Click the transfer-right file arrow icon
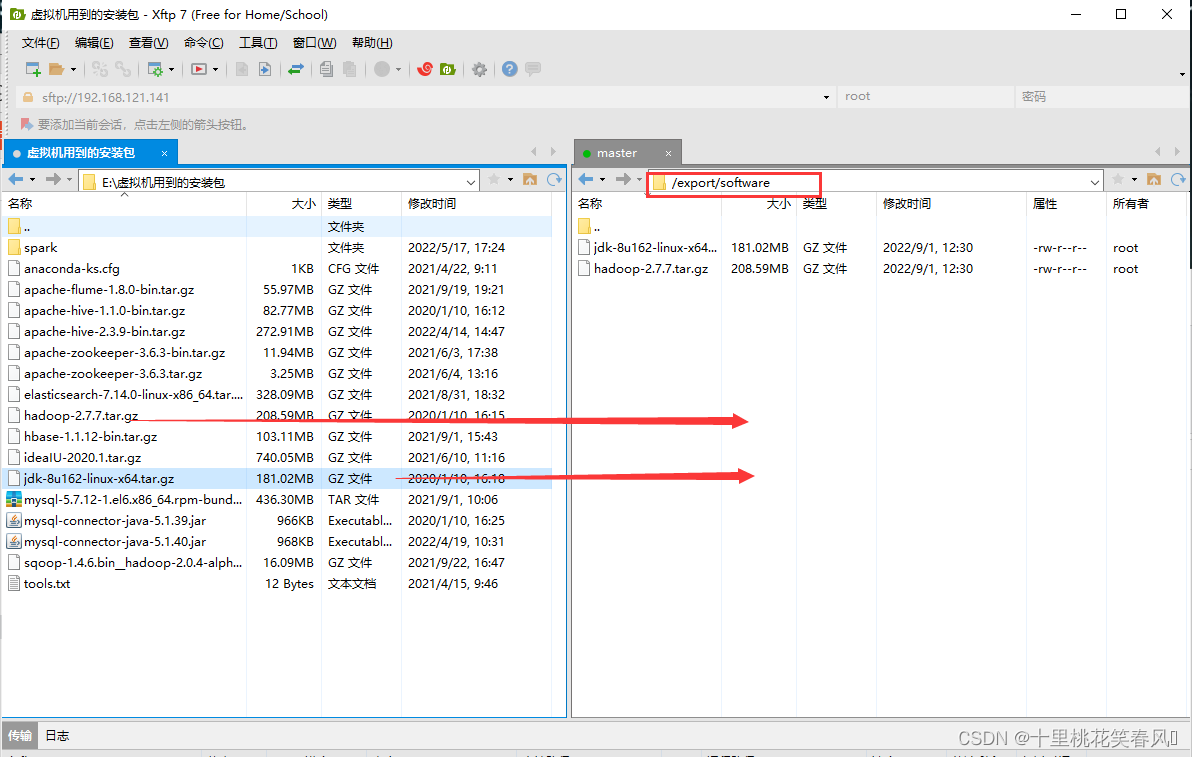 click(x=265, y=69)
